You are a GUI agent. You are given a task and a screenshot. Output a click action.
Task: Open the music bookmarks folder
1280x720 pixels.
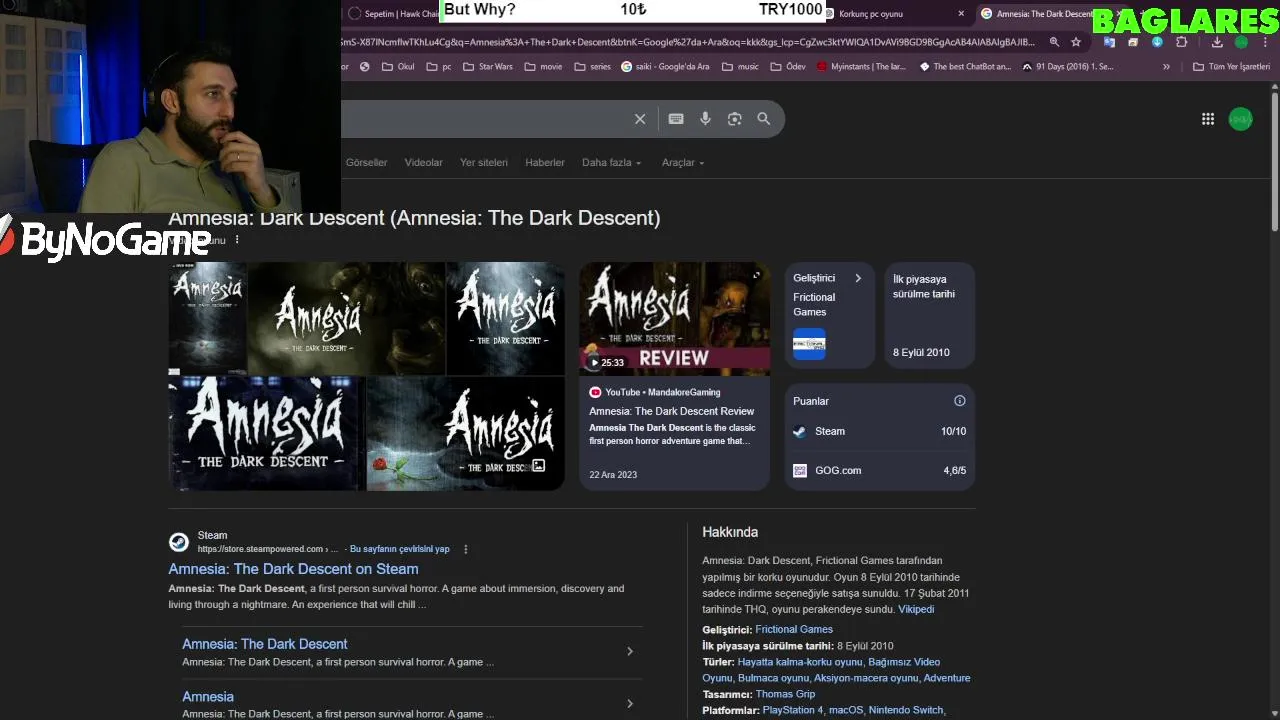[740, 67]
